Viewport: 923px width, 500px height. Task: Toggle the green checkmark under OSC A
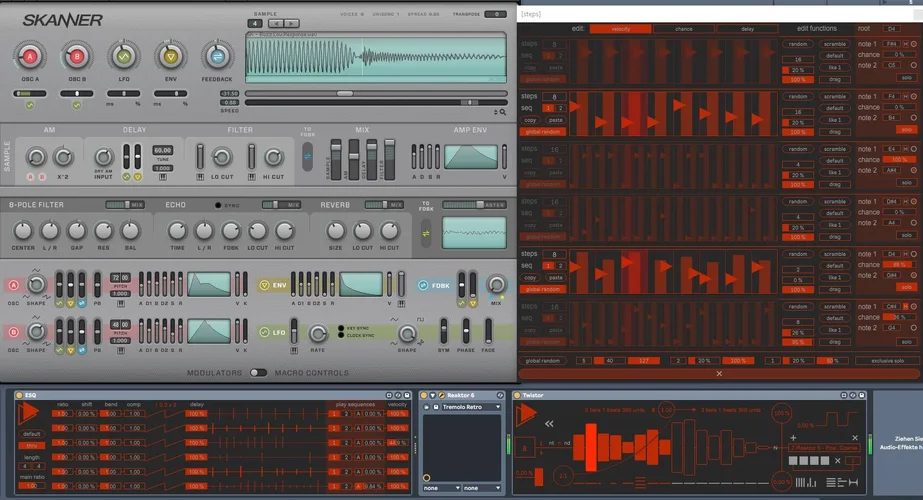tap(29, 104)
